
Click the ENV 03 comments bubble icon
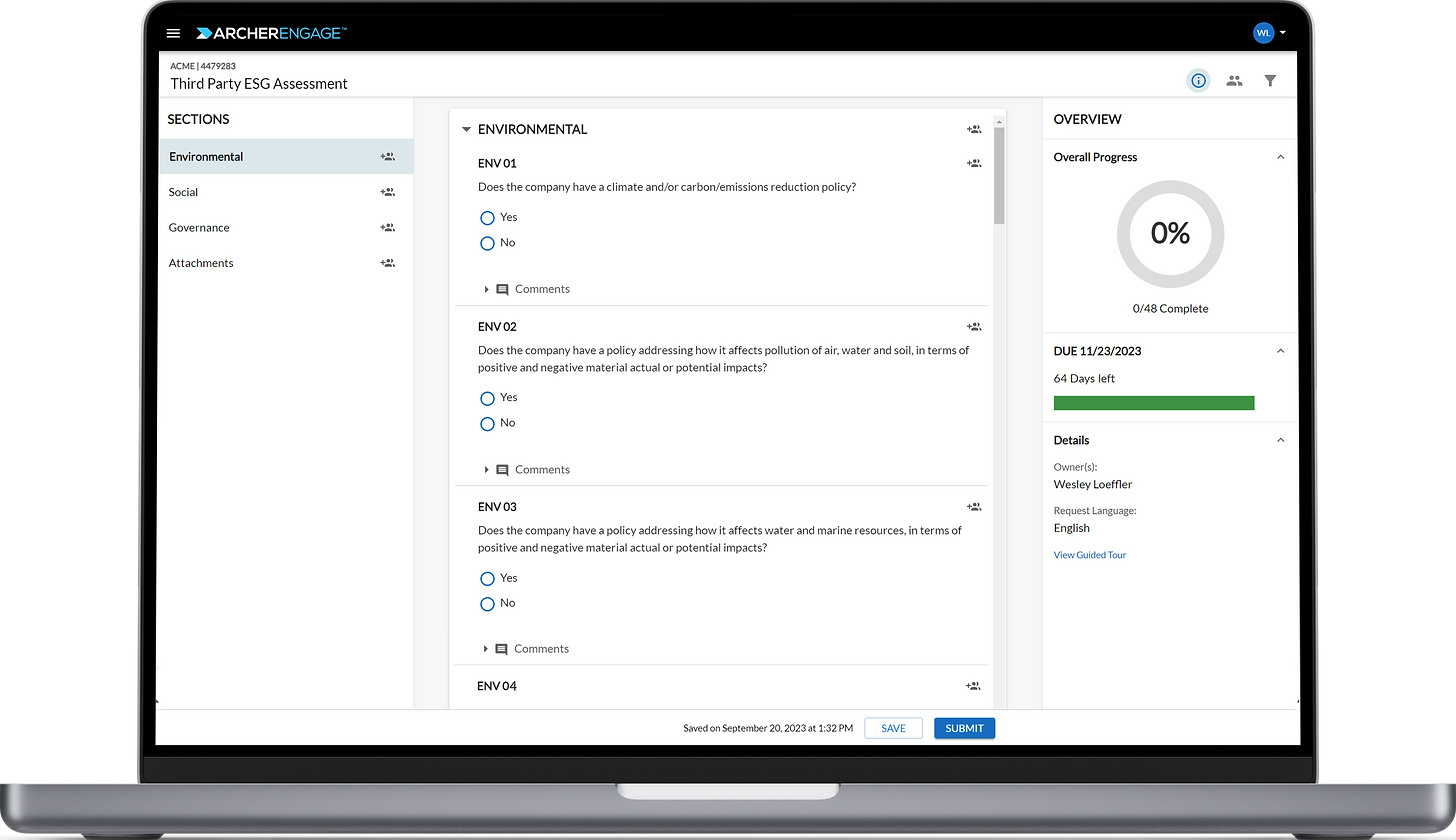(x=502, y=649)
